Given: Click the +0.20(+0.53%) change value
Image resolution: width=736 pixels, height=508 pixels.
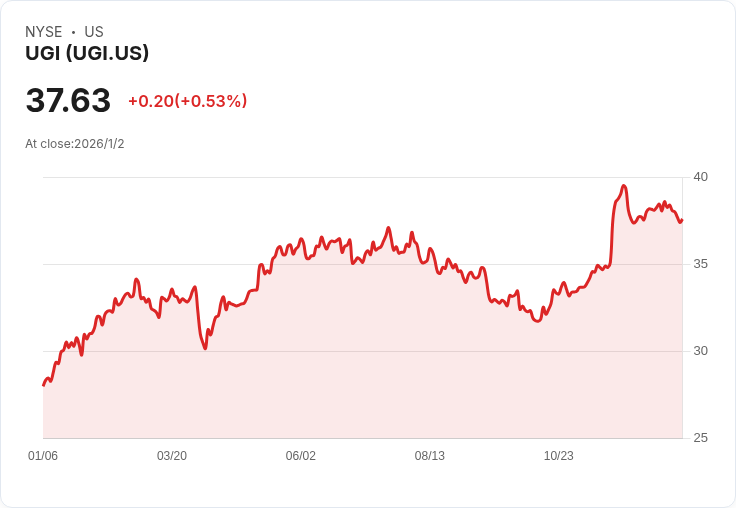Looking at the screenshot, I should [188, 101].
